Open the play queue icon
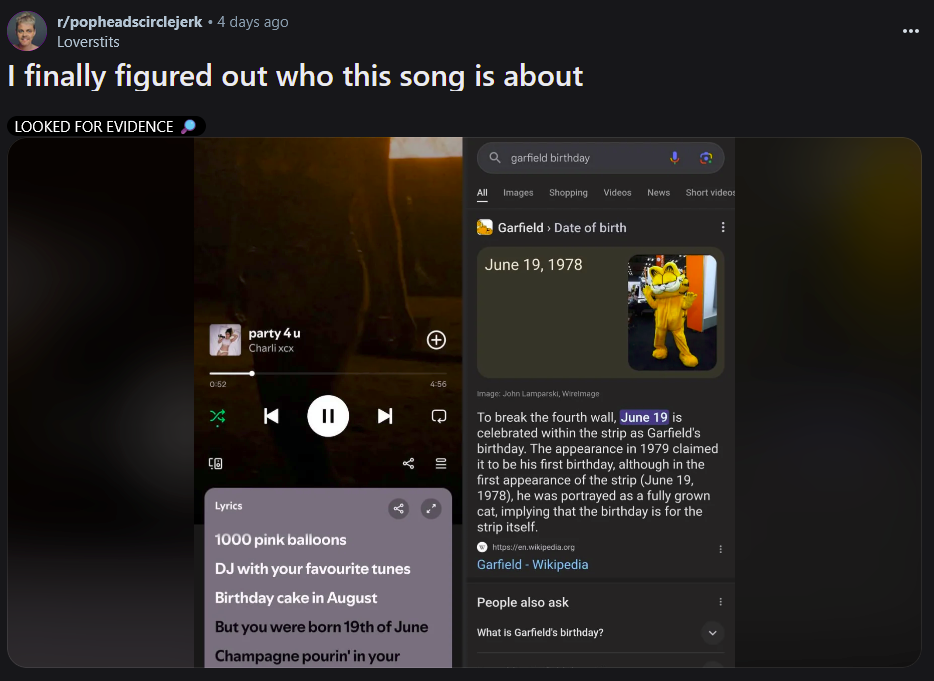 pos(441,463)
